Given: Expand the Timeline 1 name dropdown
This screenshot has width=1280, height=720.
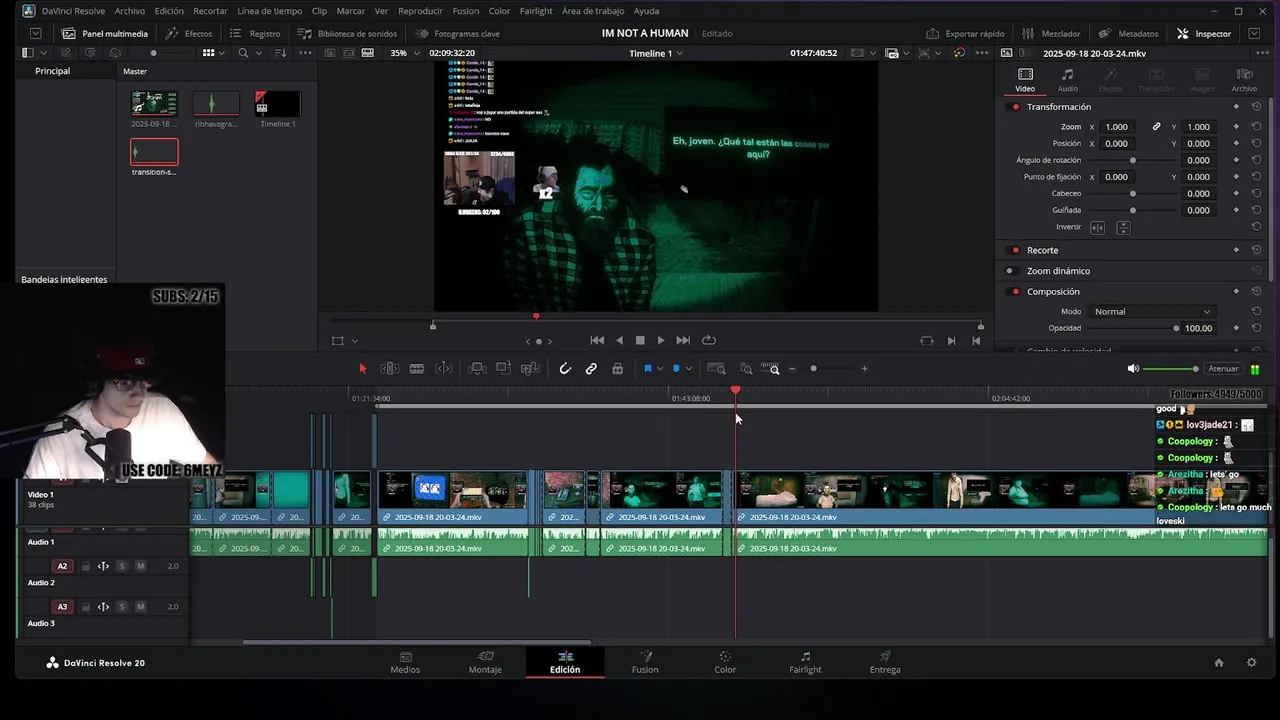Looking at the screenshot, I should pyautogui.click(x=656, y=53).
